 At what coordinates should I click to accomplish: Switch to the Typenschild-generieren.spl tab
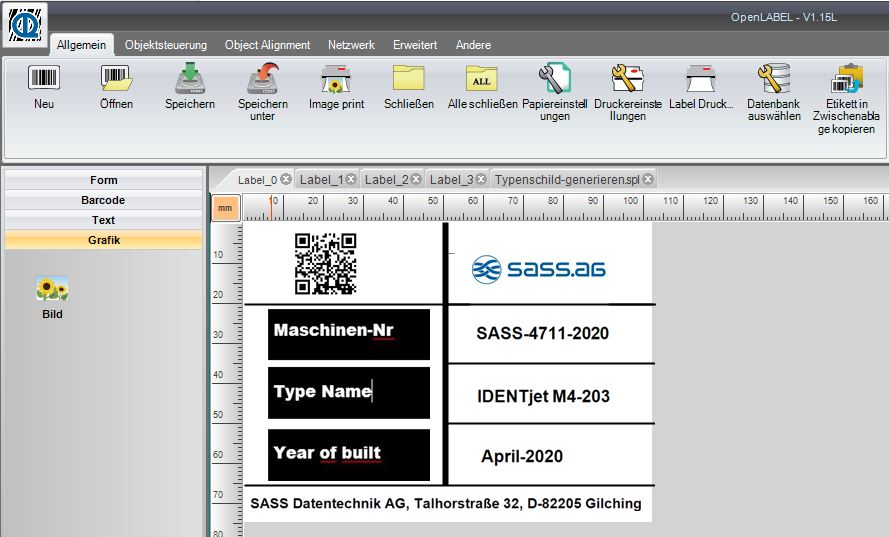point(567,180)
